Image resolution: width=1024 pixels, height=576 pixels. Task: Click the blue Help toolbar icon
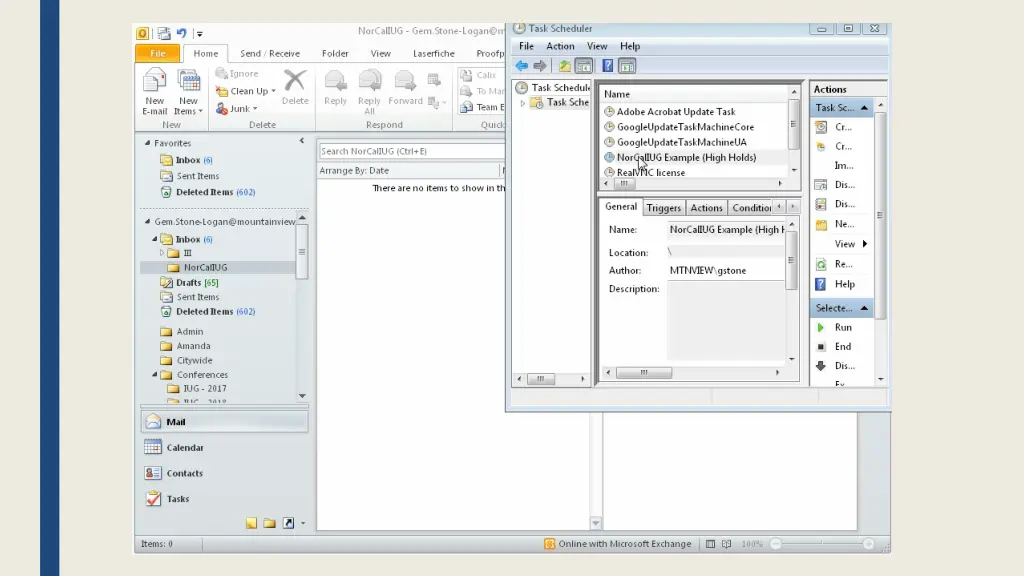click(607, 66)
